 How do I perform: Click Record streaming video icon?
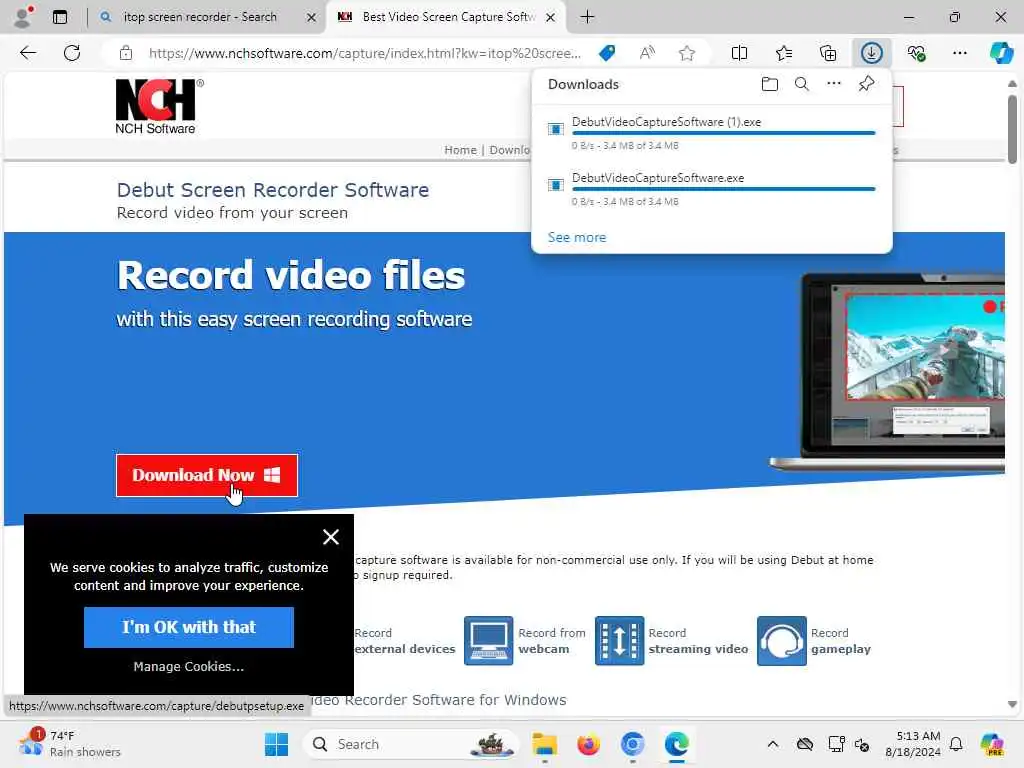pos(619,641)
